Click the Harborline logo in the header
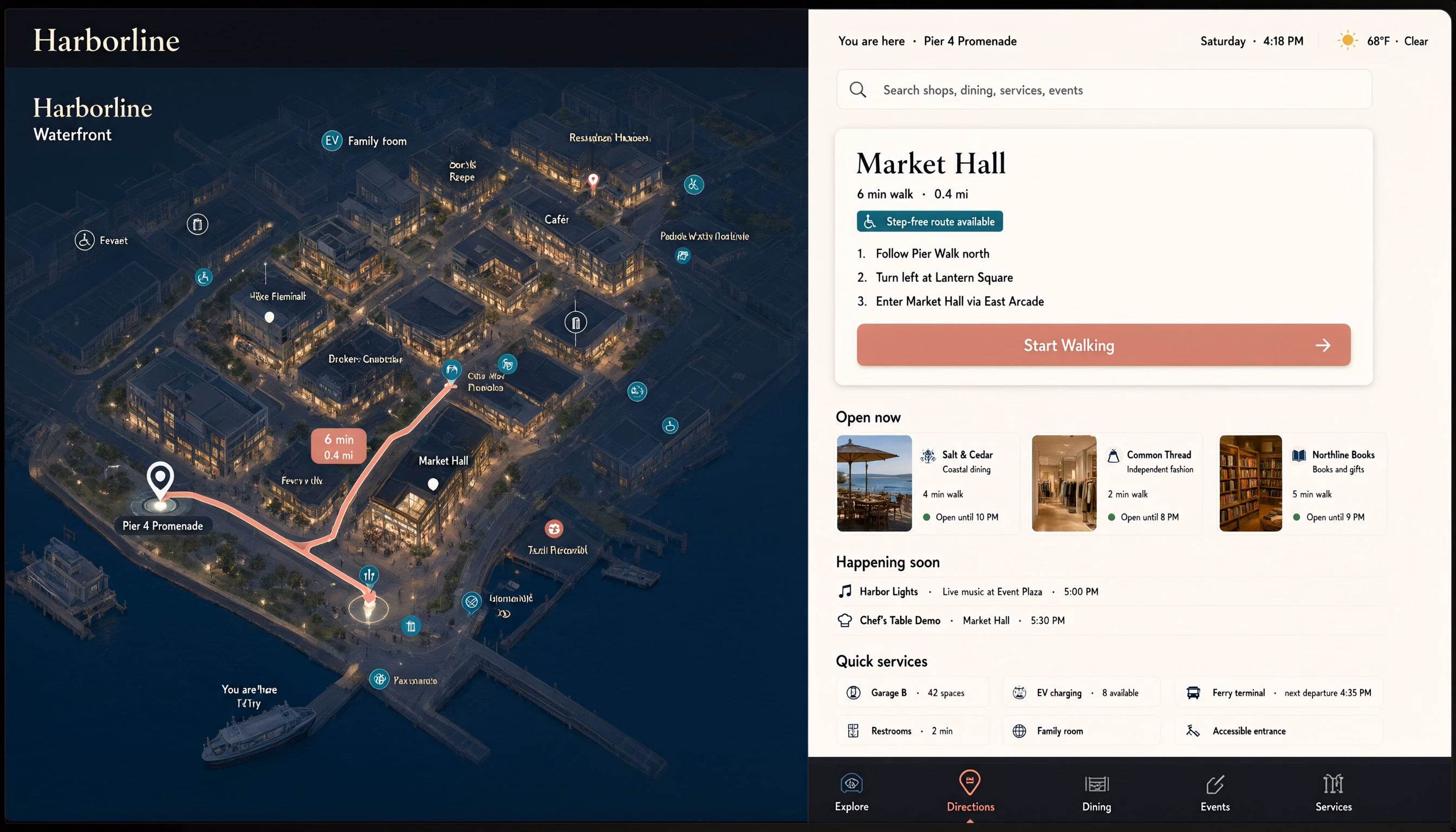The image size is (1456, 832). pyautogui.click(x=106, y=41)
